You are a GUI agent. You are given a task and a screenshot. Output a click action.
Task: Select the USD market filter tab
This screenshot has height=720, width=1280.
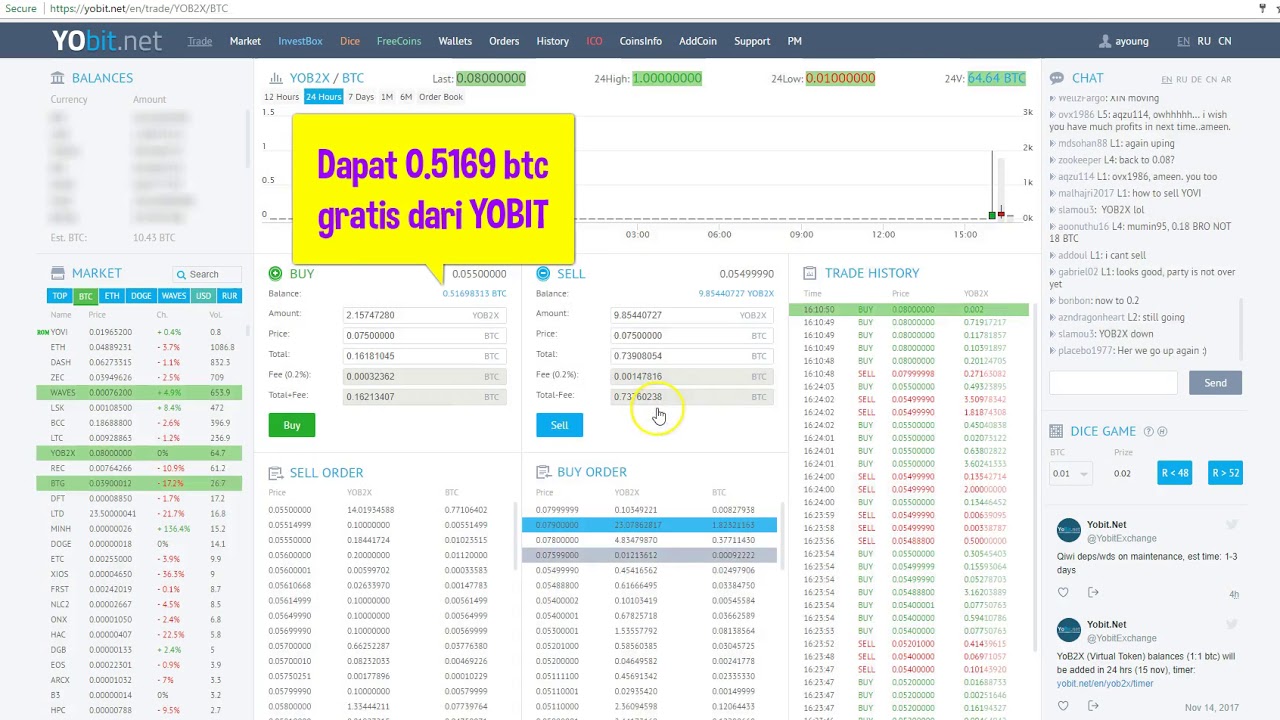[204, 296]
